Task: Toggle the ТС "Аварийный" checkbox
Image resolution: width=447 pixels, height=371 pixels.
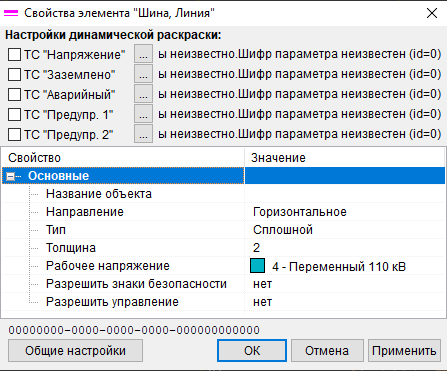Action: coord(14,94)
